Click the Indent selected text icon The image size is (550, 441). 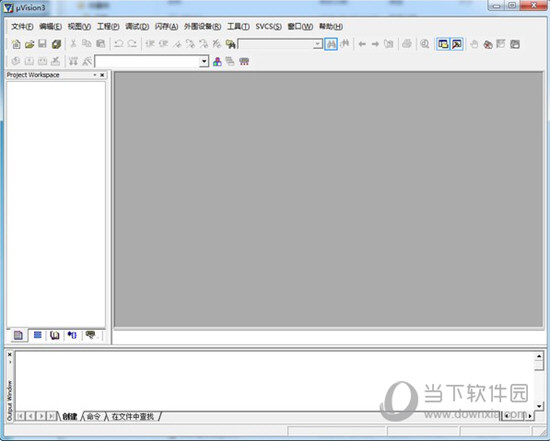pyautogui.click(x=150, y=44)
